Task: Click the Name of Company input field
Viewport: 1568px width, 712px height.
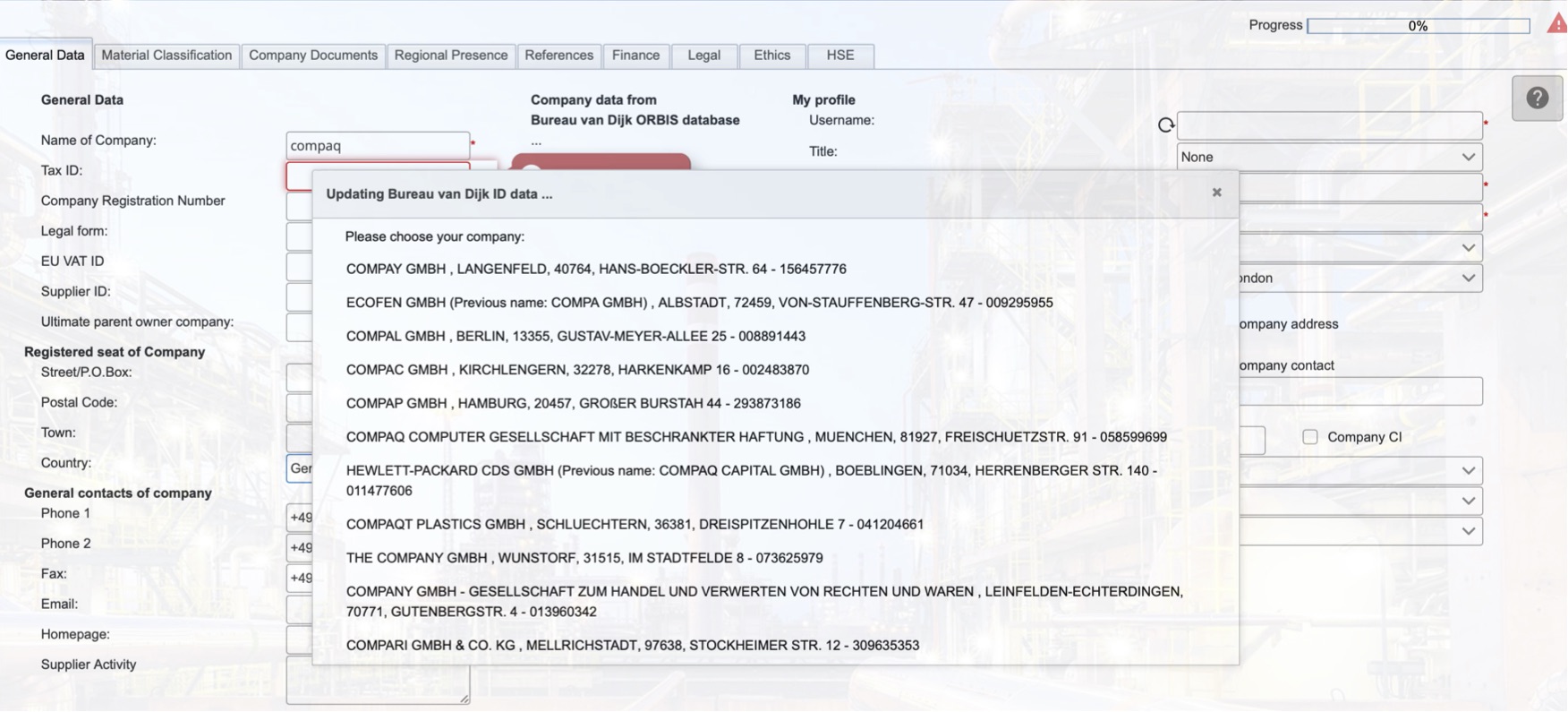Action: click(377, 145)
